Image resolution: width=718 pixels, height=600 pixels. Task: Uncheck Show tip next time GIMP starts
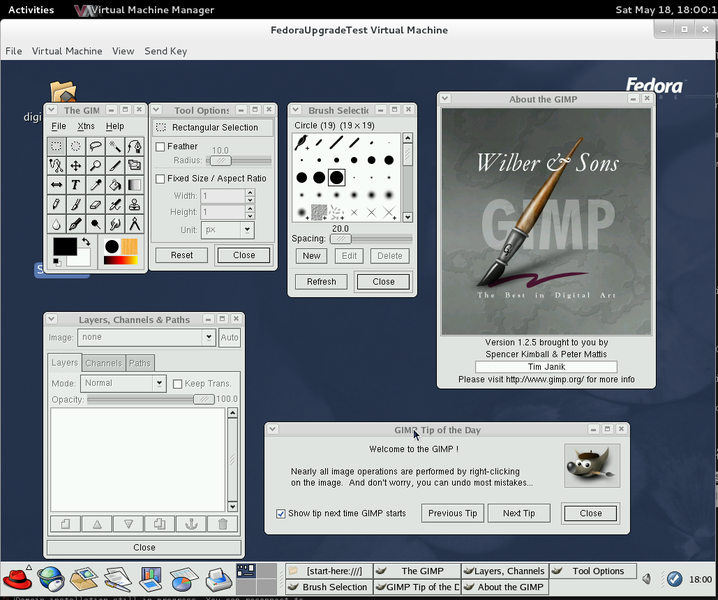(281, 513)
